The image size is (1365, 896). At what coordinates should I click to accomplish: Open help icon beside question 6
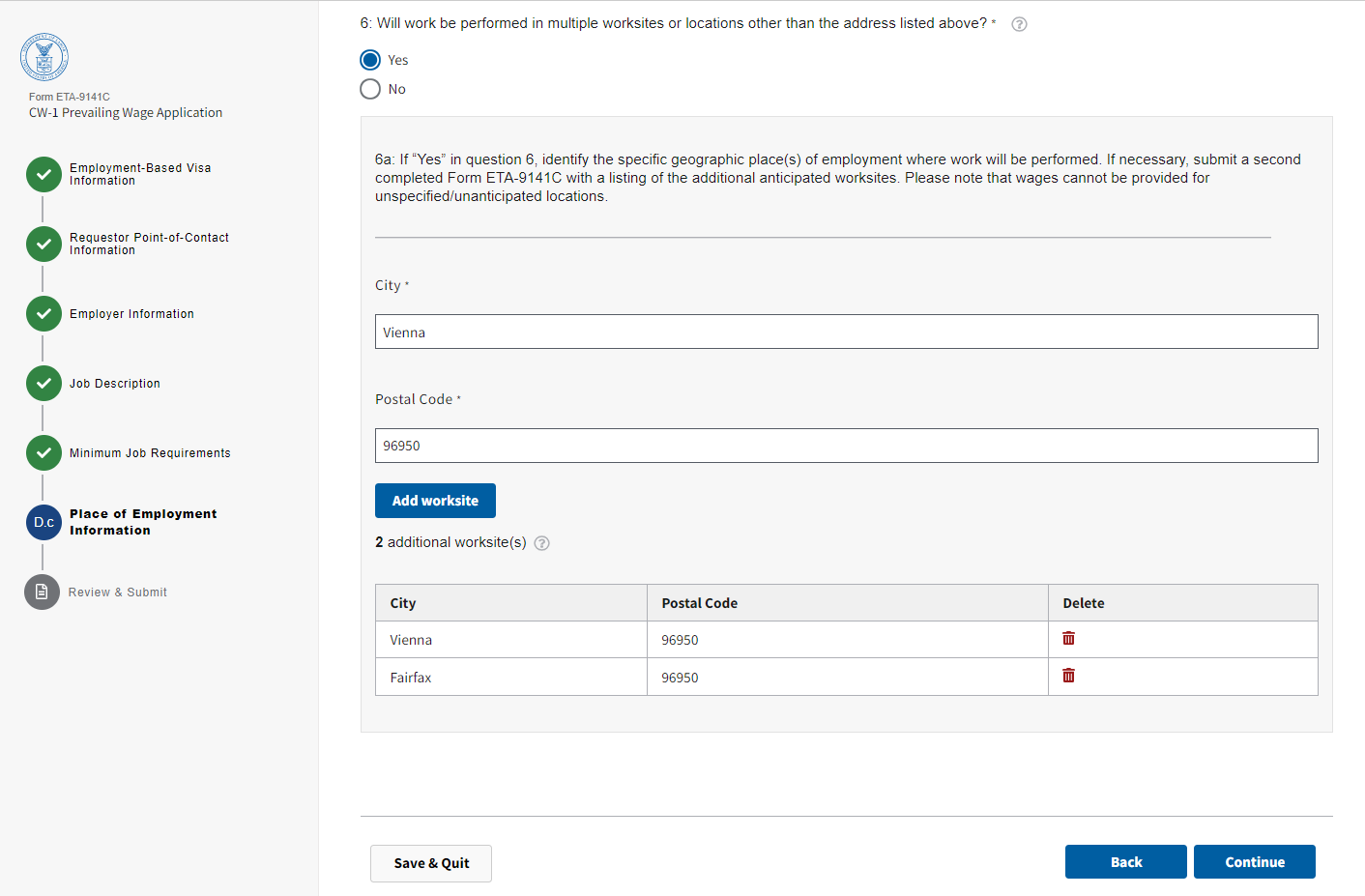(x=1019, y=24)
